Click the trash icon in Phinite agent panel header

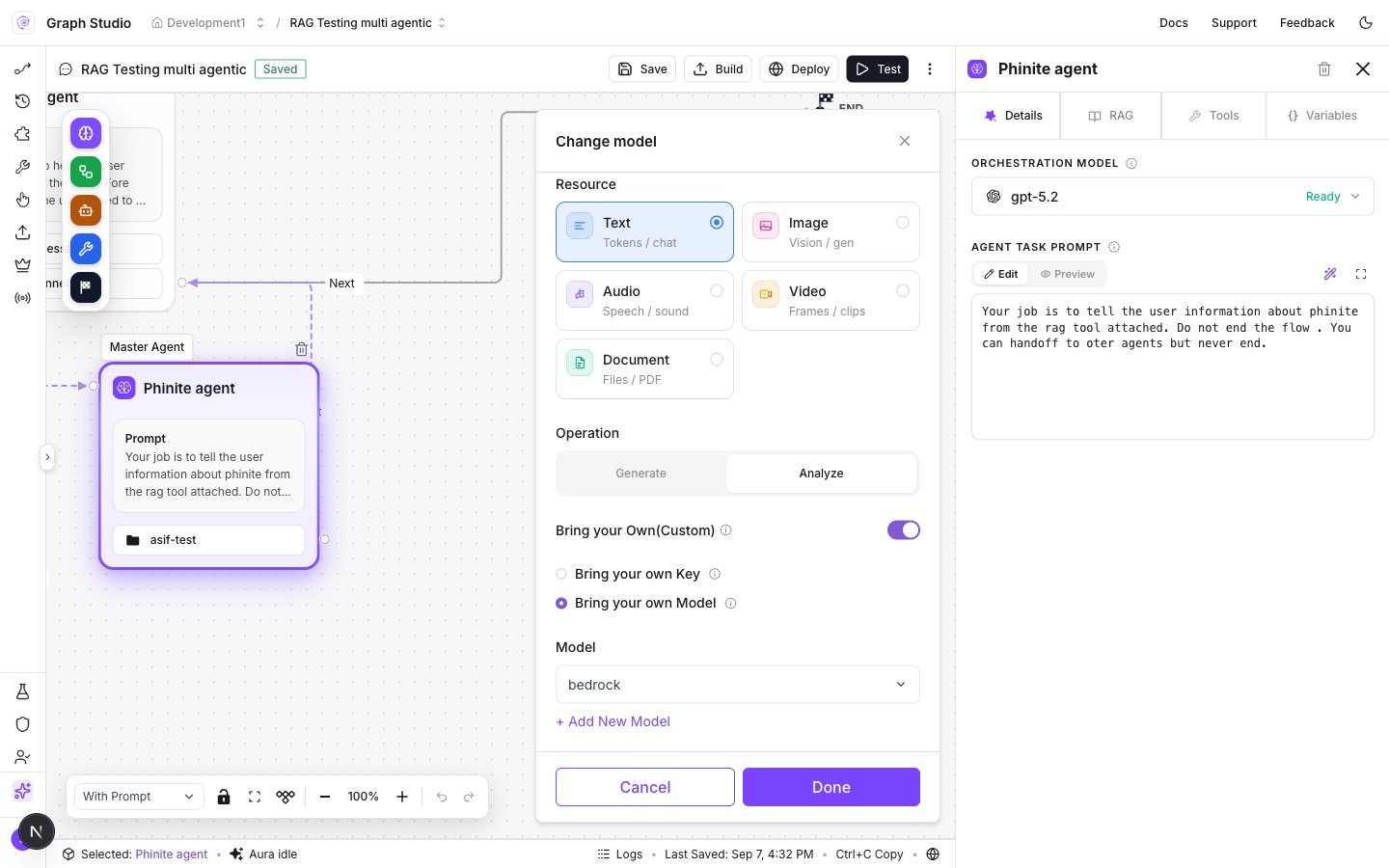click(x=1324, y=69)
